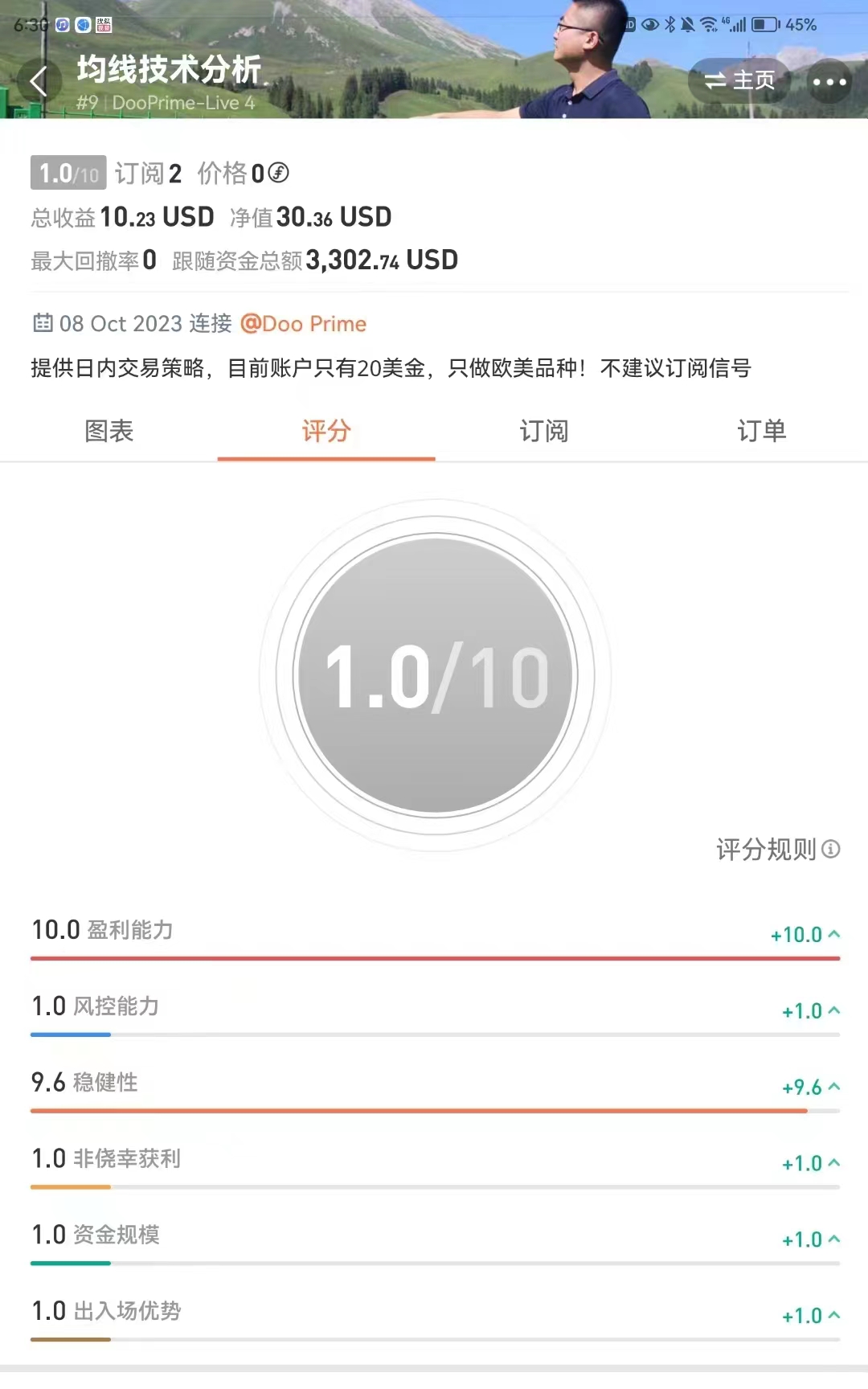Collapse the 非侥幸获利 chevron

[x=834, y=1163]
